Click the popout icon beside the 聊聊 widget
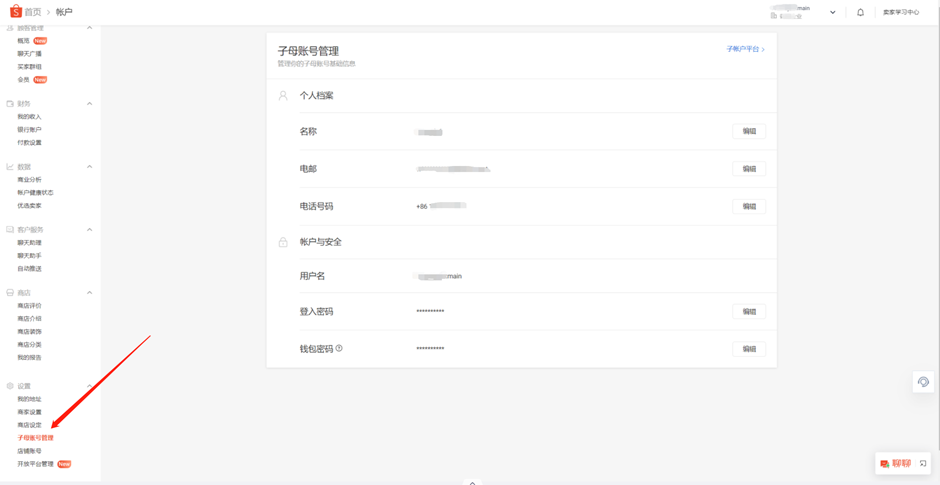 [923, 463]
